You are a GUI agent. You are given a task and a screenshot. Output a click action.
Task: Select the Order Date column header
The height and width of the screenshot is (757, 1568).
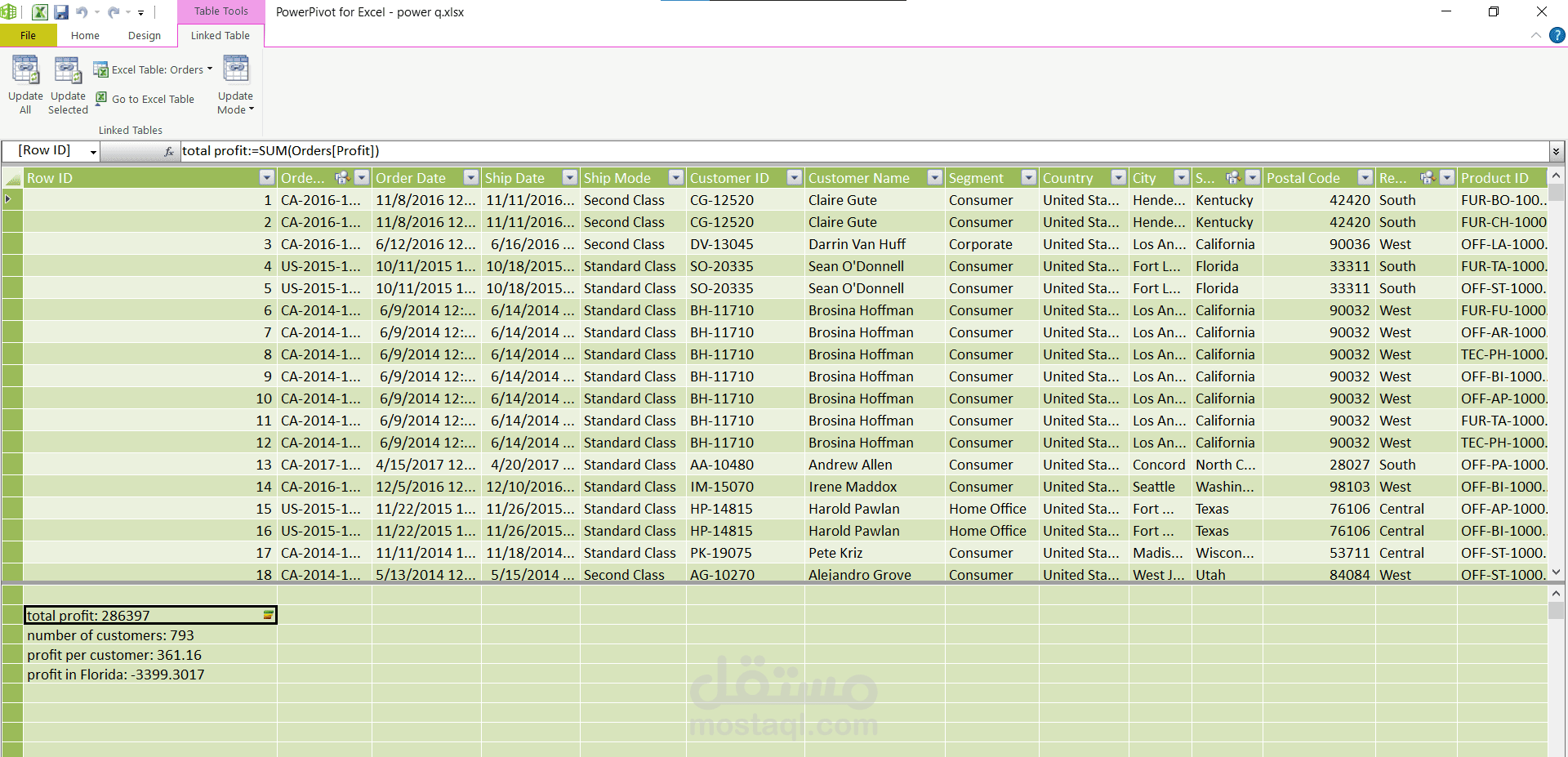click(428, 178)
